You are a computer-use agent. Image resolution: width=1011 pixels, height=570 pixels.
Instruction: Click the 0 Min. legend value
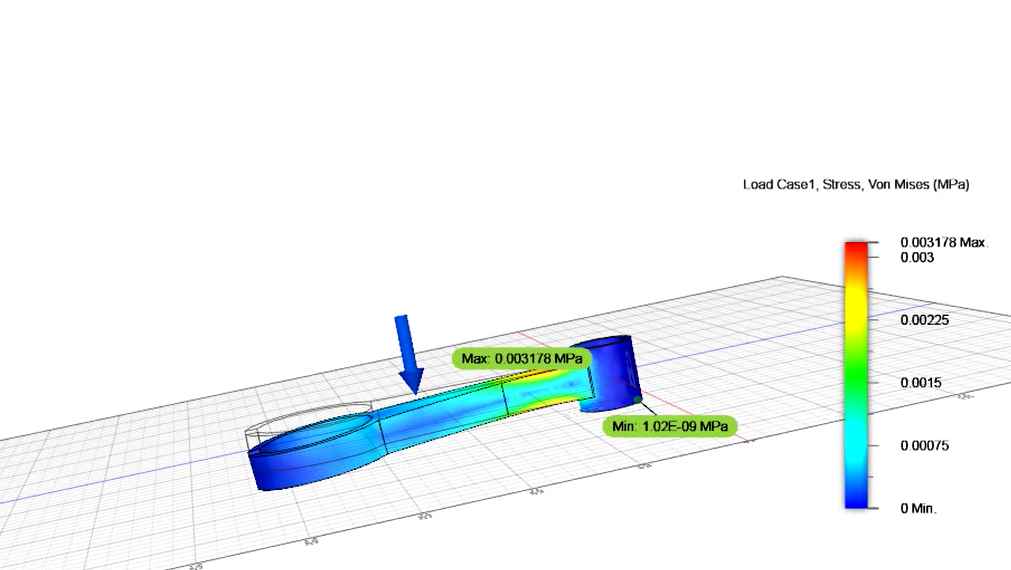point(918,508)
